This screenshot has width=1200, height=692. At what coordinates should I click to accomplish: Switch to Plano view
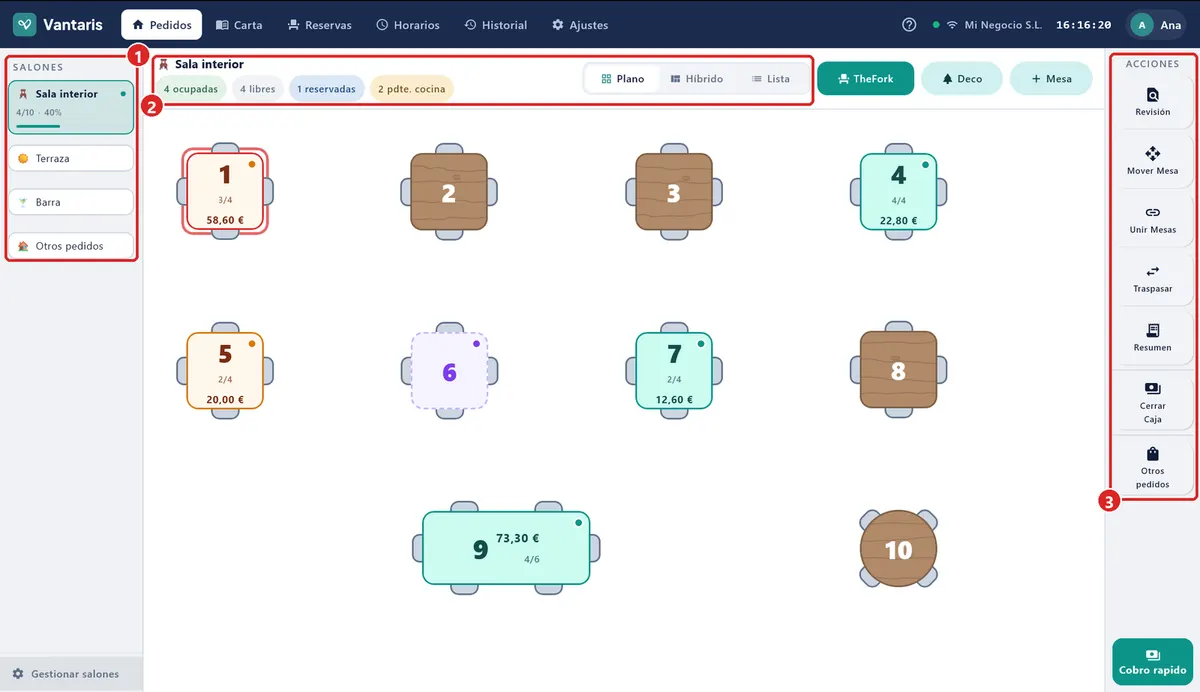[623, 79]
